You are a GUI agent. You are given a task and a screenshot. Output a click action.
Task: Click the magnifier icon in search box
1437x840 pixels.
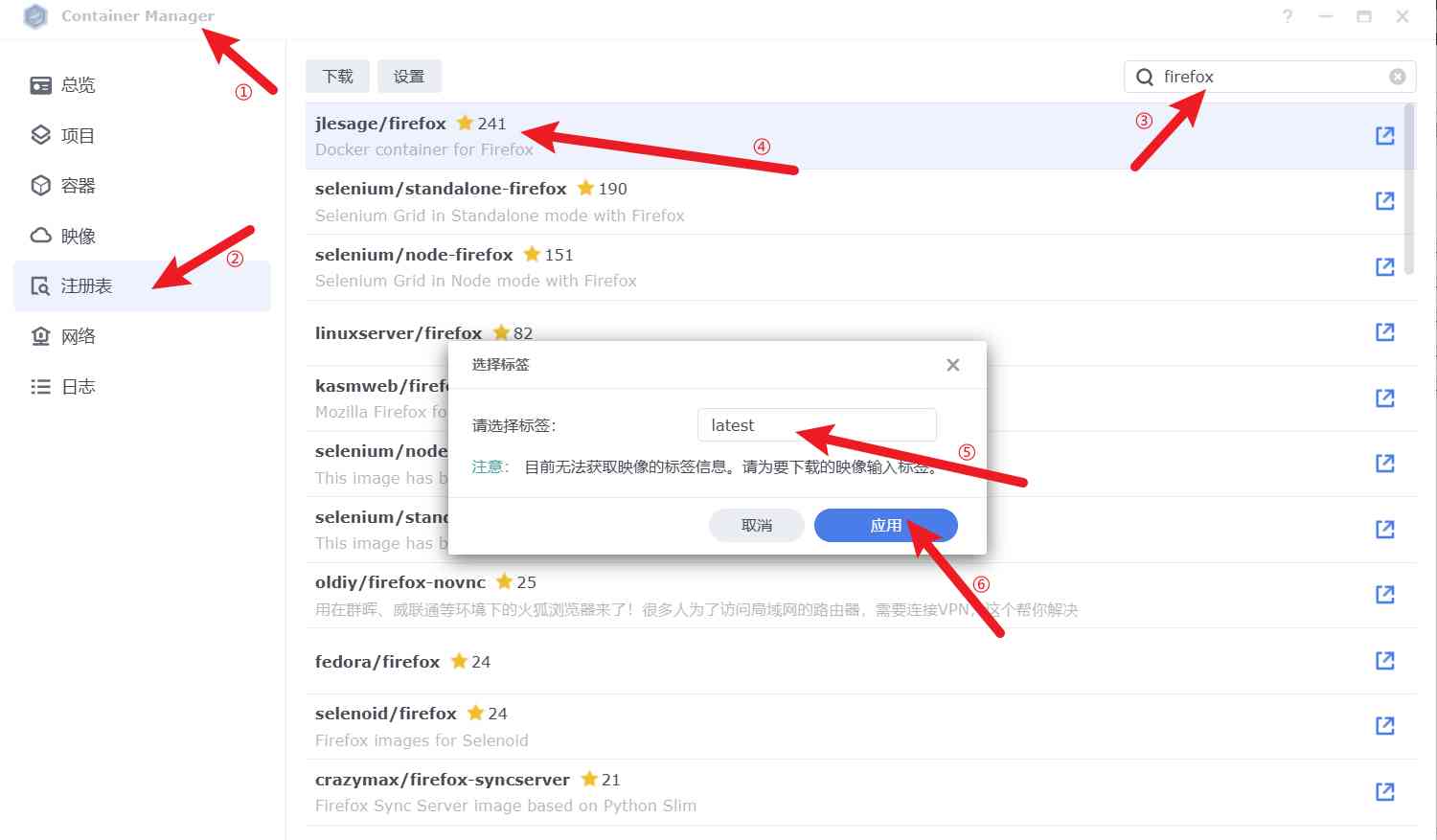coord(1145,77)
